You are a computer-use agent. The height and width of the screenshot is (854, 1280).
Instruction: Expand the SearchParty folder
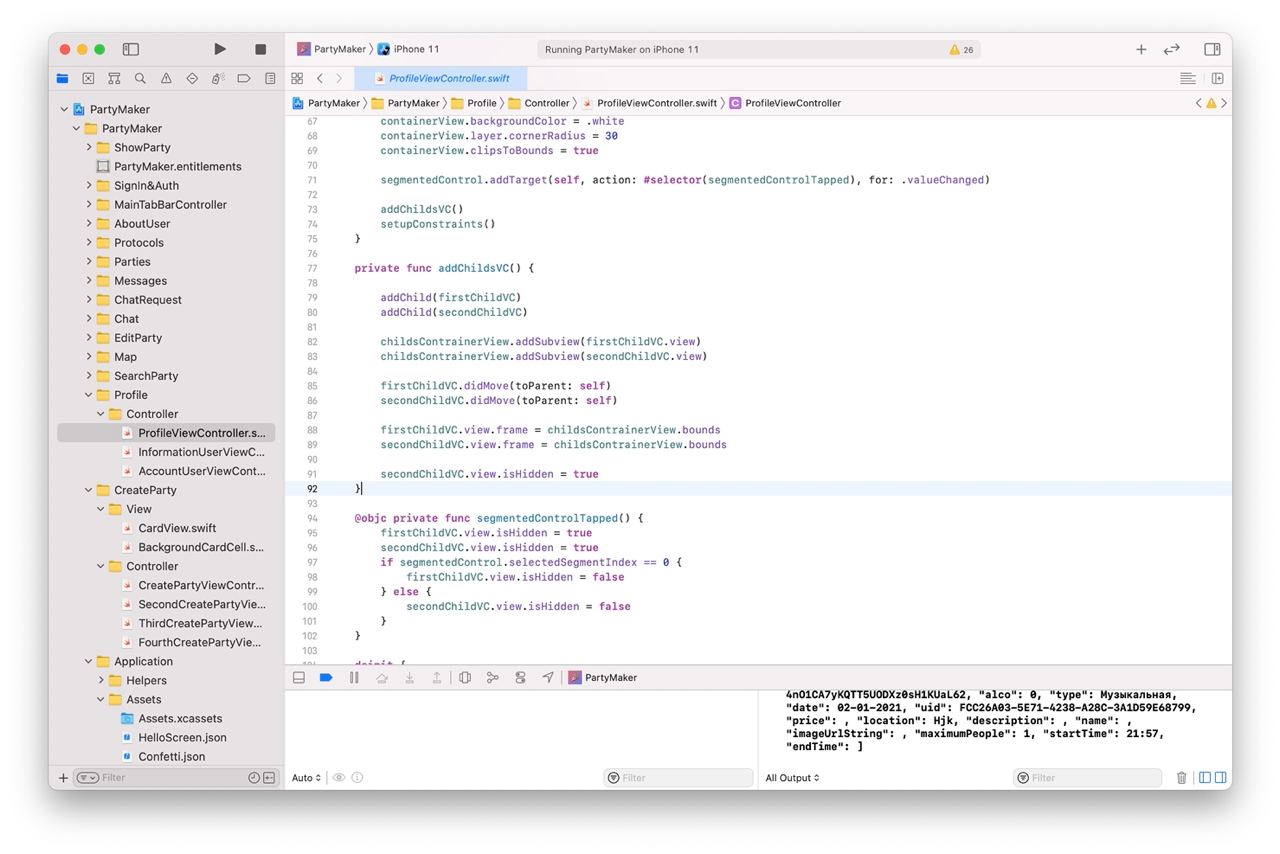tap(89, 376)
